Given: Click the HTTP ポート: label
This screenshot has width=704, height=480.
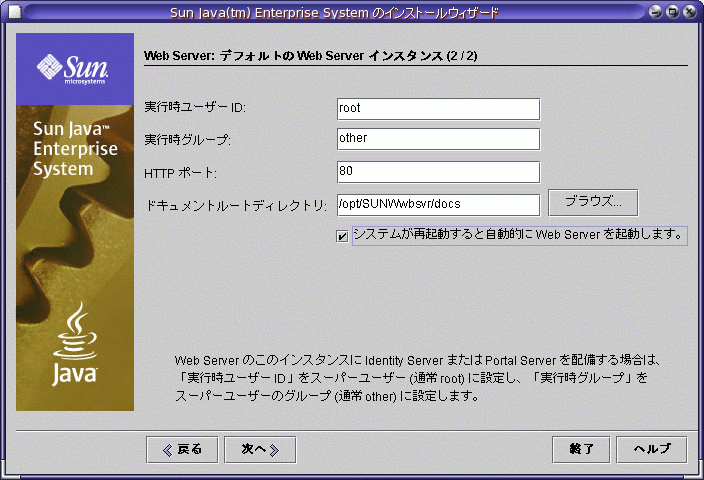Looking at the screenshot, I should point(180,173).
